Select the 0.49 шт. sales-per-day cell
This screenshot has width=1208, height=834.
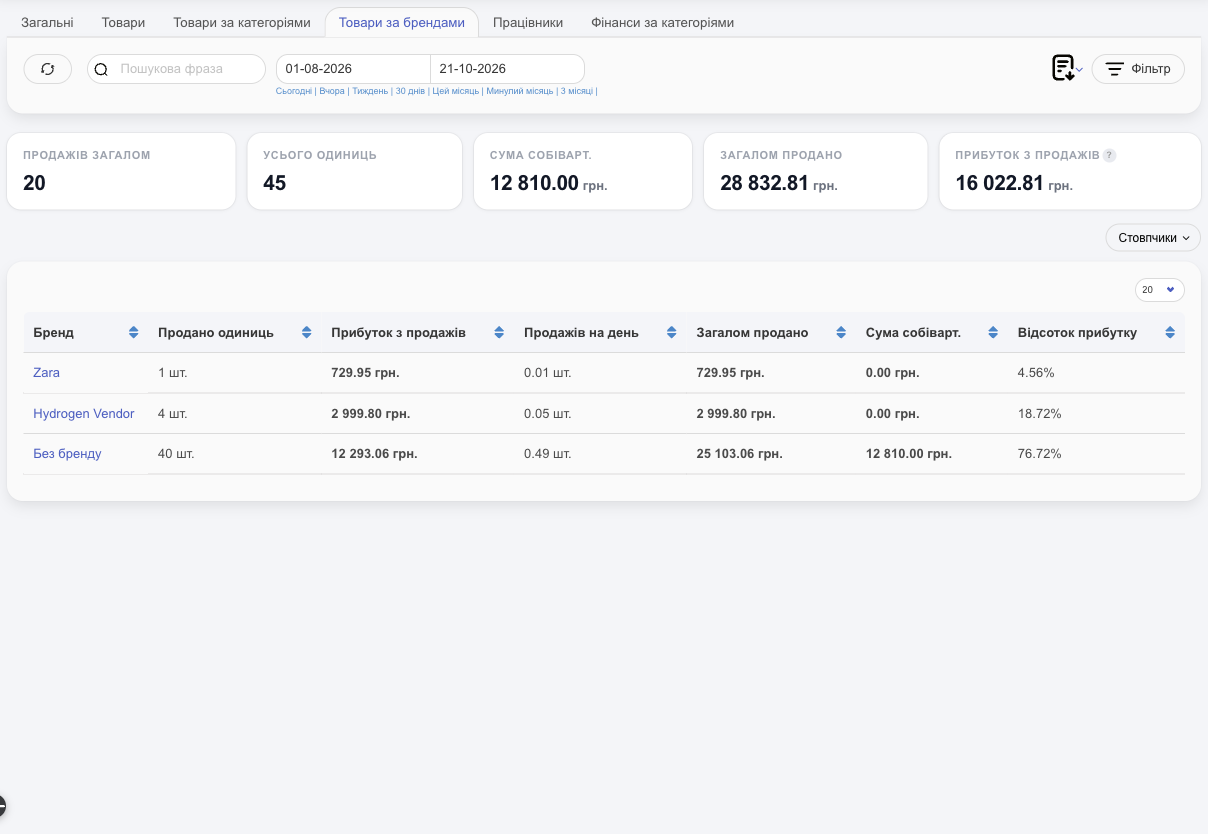pyautogui.click(x=547, y=454)
